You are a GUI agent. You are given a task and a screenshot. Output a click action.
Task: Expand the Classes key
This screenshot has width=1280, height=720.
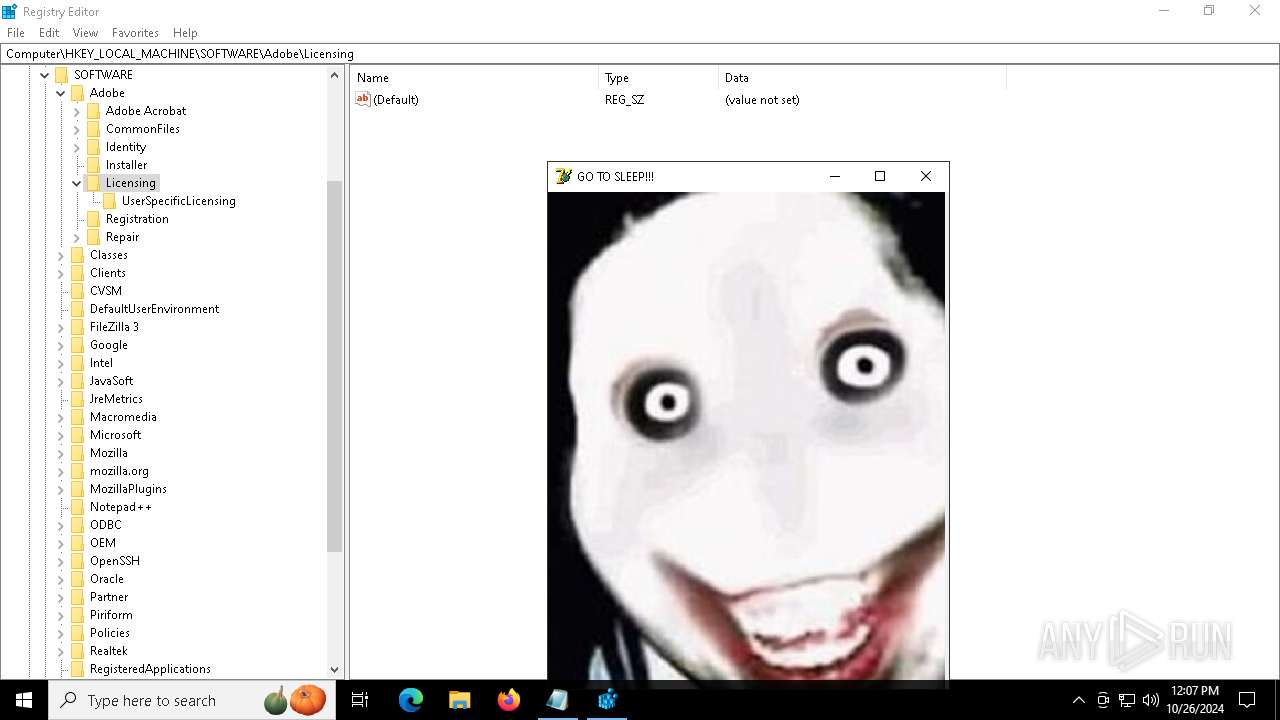click(61, 255)
